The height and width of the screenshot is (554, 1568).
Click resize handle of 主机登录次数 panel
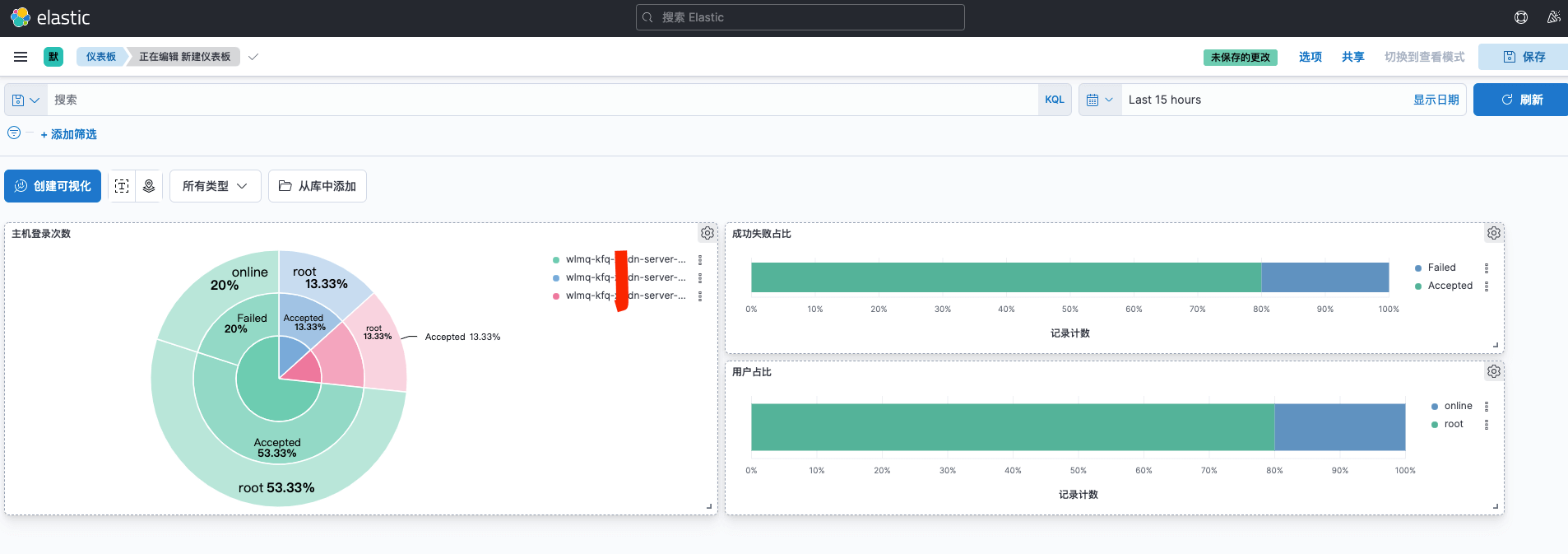click(x=709, y=507)
